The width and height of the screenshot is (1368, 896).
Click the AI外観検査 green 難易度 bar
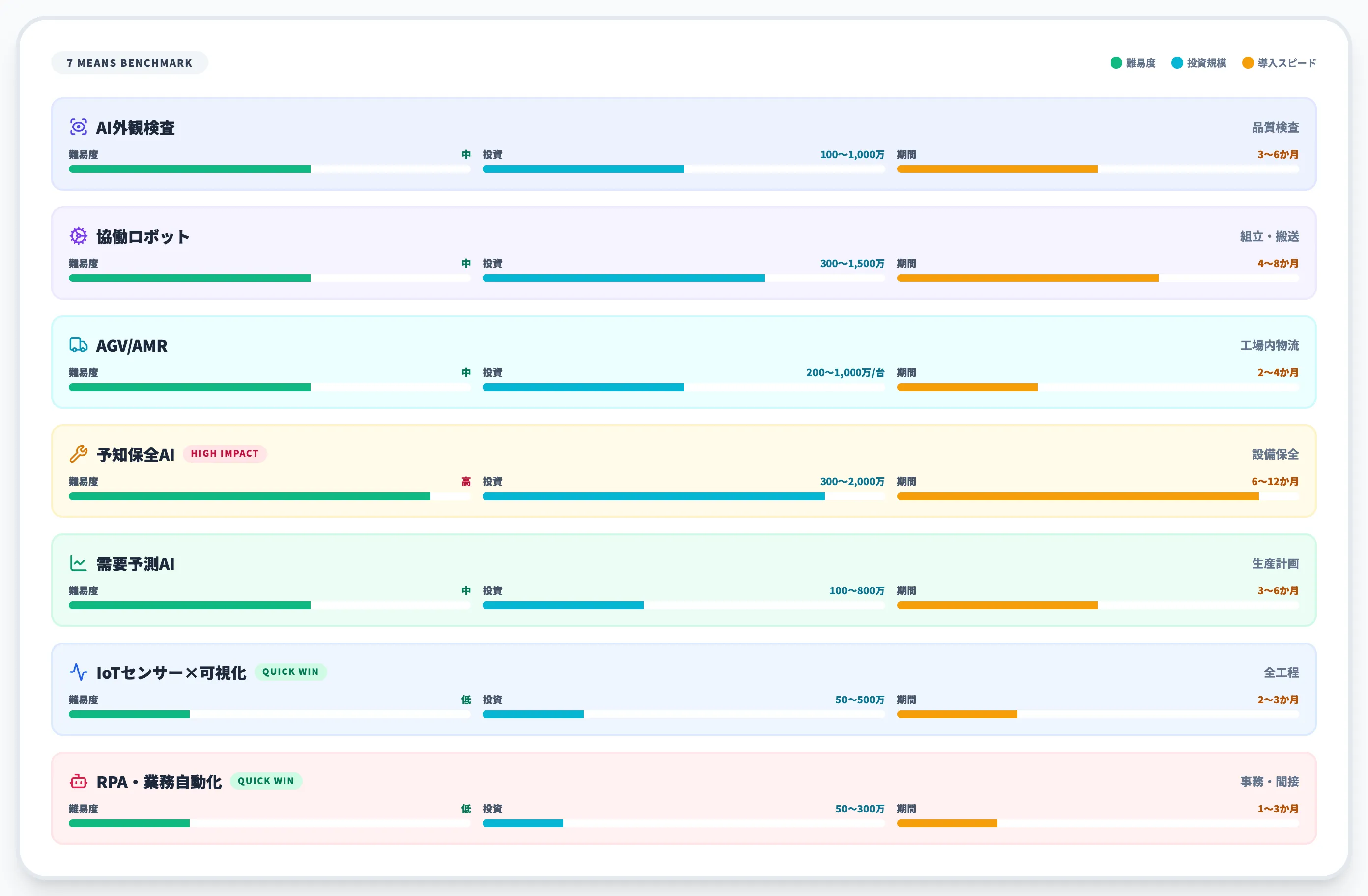189,169
